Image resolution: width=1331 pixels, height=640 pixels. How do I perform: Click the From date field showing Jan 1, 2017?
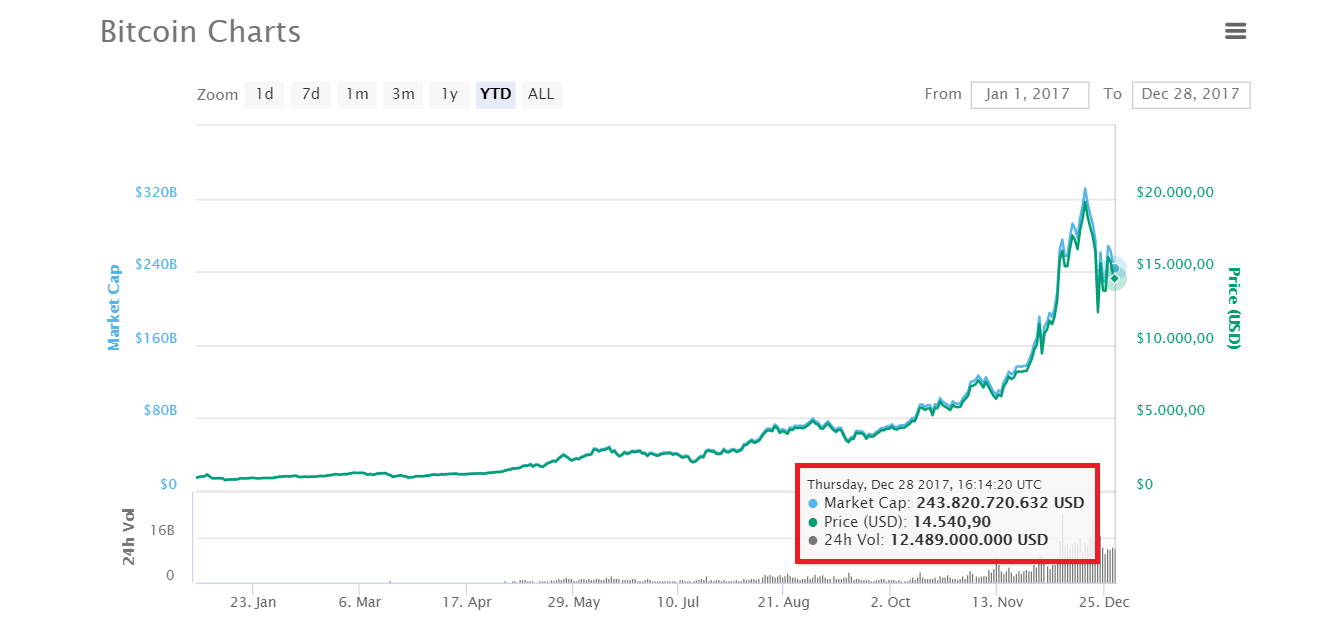1030,94
